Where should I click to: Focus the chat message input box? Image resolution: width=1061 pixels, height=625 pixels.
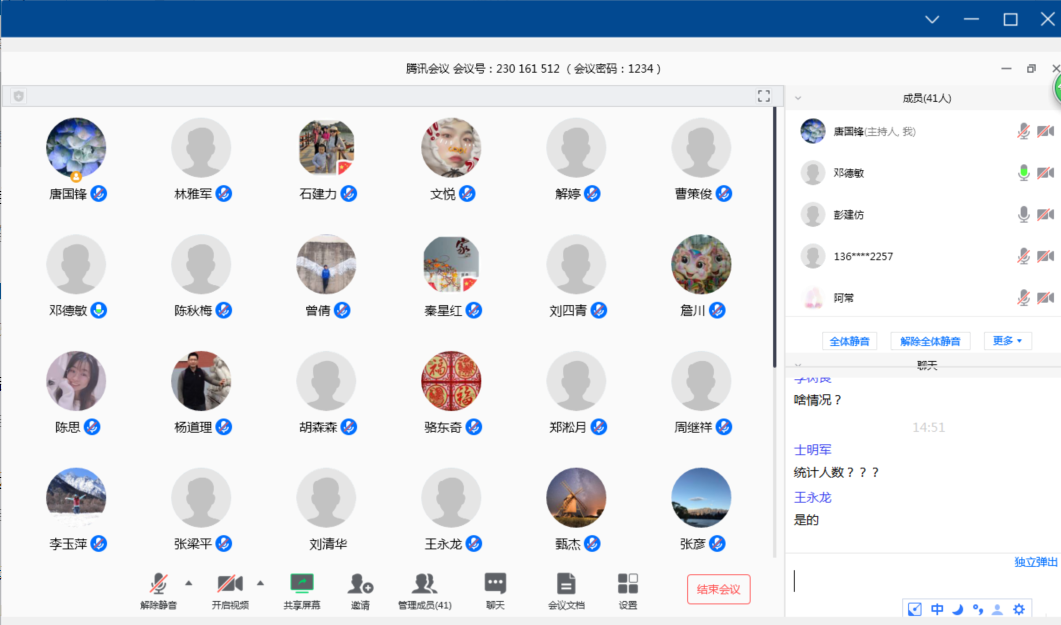pyautogui.click(x=923, y=582)
